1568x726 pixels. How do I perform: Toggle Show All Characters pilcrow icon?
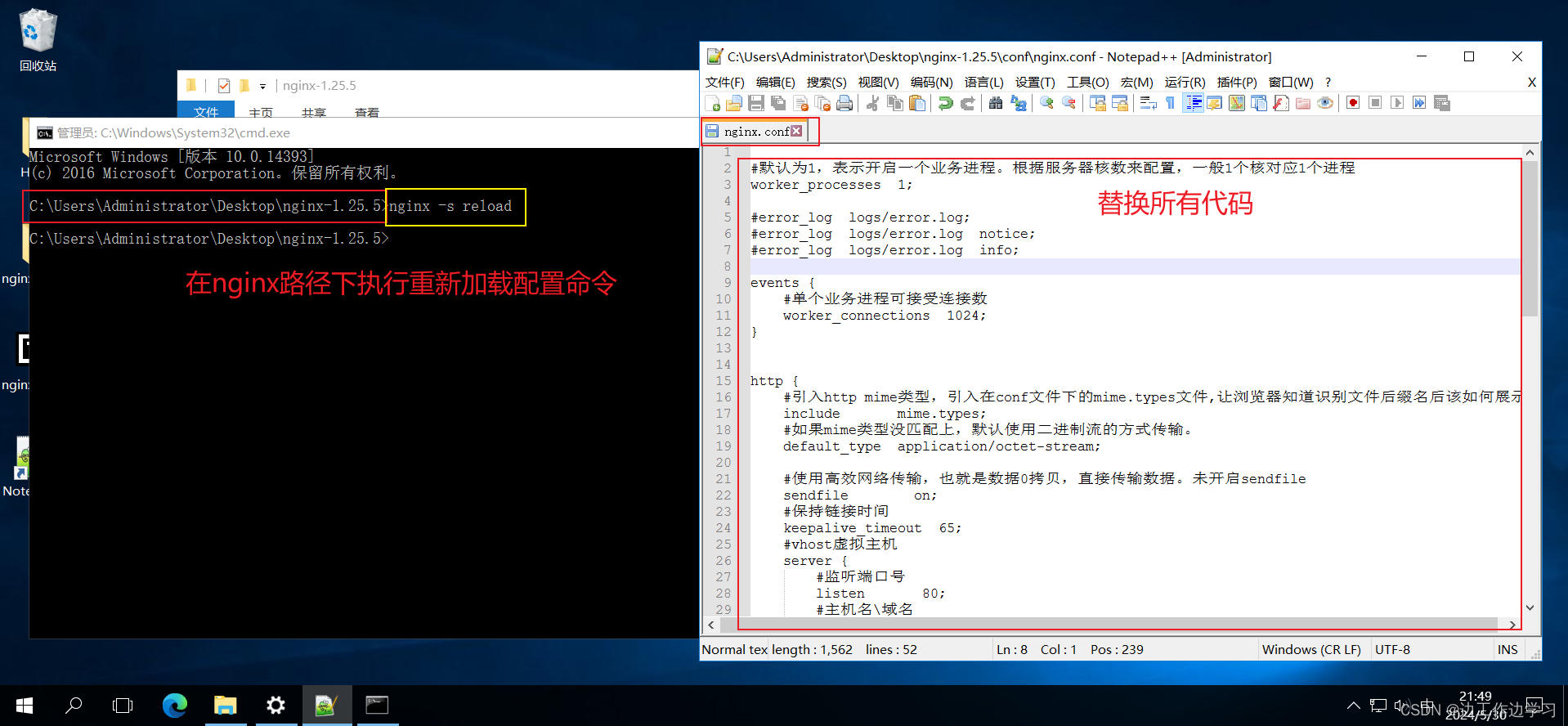[1171, 103]
